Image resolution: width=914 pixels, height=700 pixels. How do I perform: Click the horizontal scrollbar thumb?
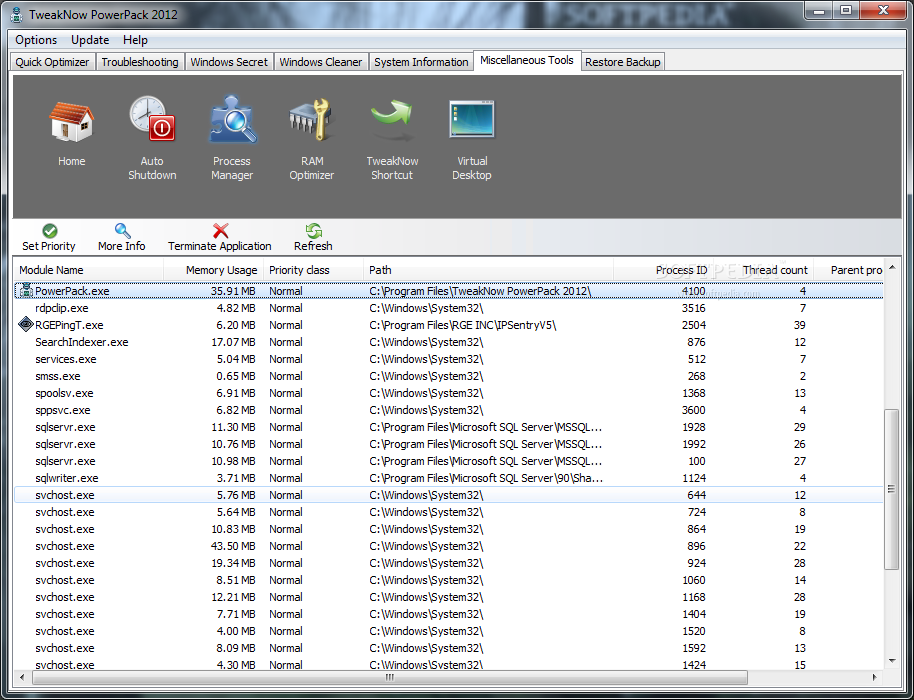point(390,677)
